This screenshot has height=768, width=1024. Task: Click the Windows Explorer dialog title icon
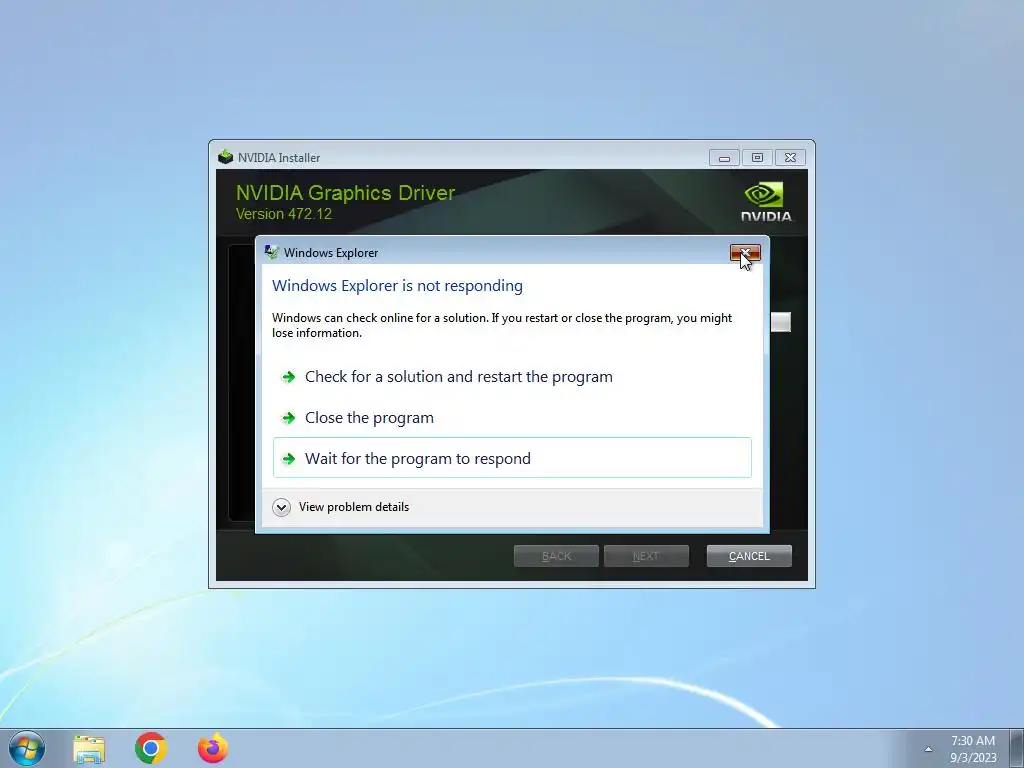tap(271, 252)
